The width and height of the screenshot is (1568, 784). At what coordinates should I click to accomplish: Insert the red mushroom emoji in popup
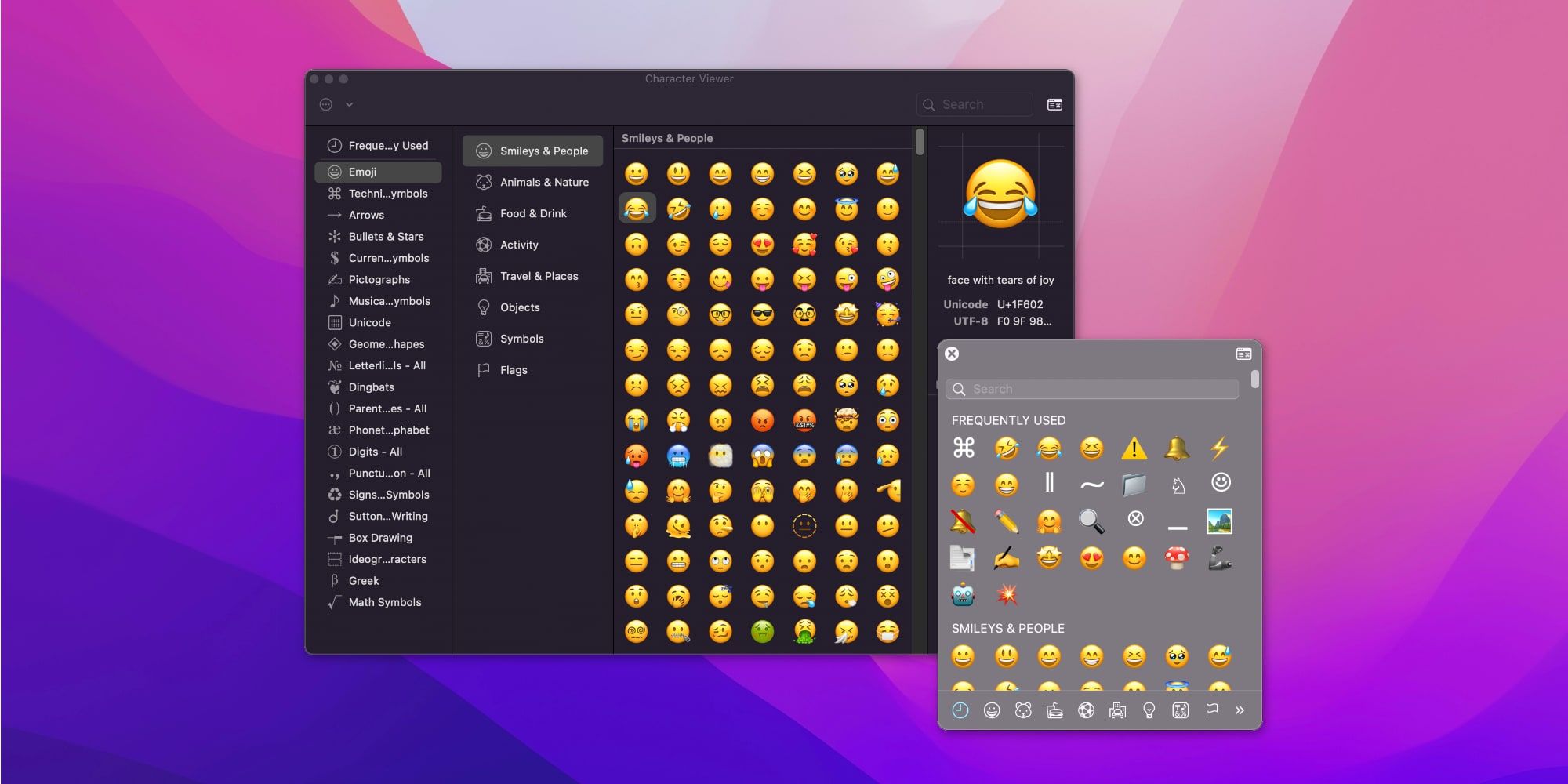tap(1177, 557)
